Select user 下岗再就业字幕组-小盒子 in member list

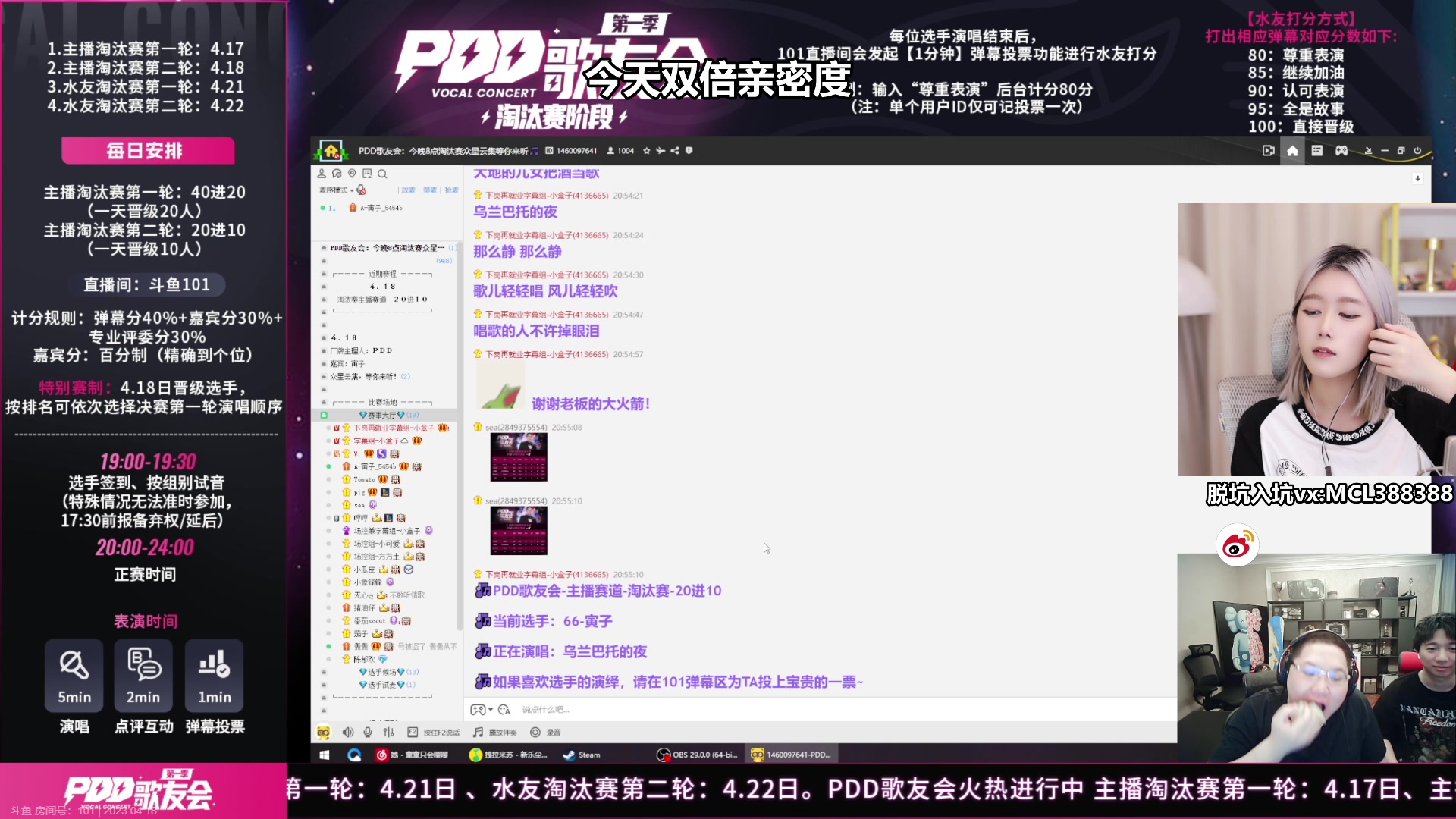coord(394,428)
